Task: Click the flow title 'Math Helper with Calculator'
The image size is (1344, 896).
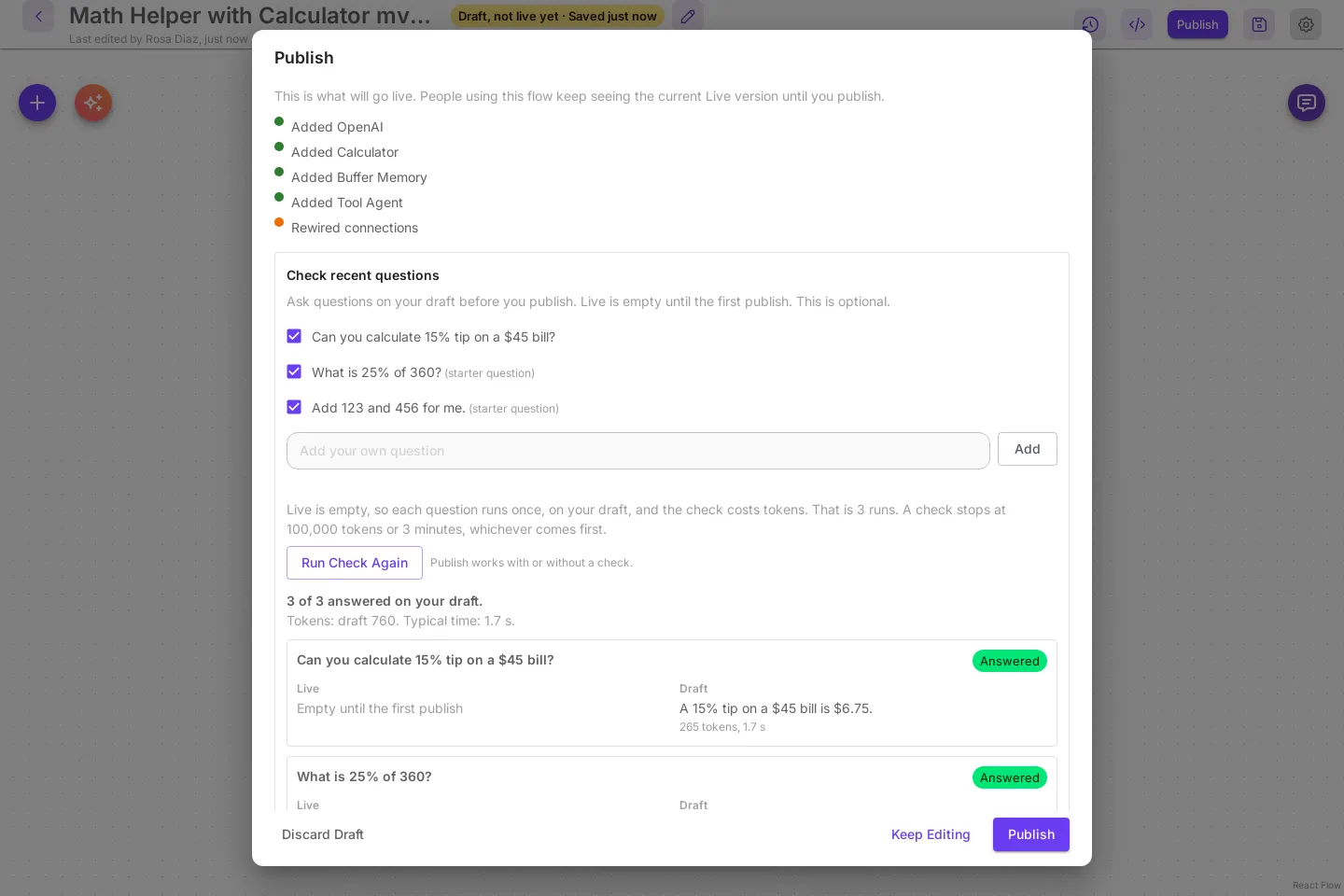Action: (250, 16)
